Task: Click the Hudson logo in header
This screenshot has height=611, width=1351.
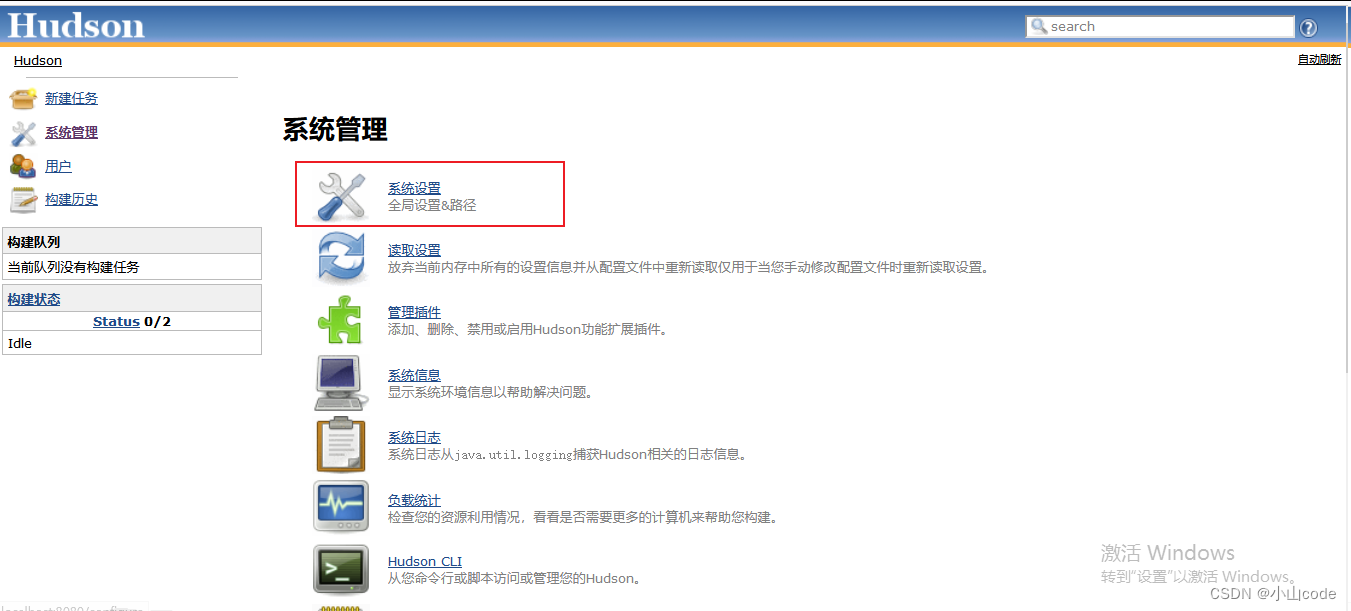Action: coord(76,25)
